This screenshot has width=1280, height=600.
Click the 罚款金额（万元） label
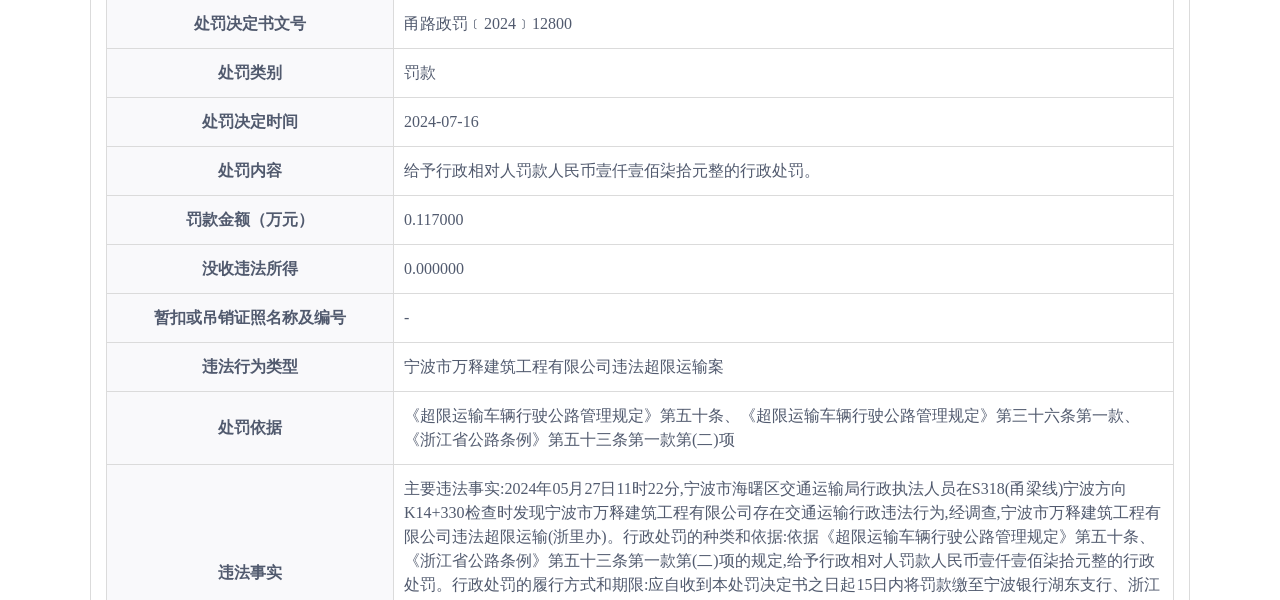(x=250, y=220)
